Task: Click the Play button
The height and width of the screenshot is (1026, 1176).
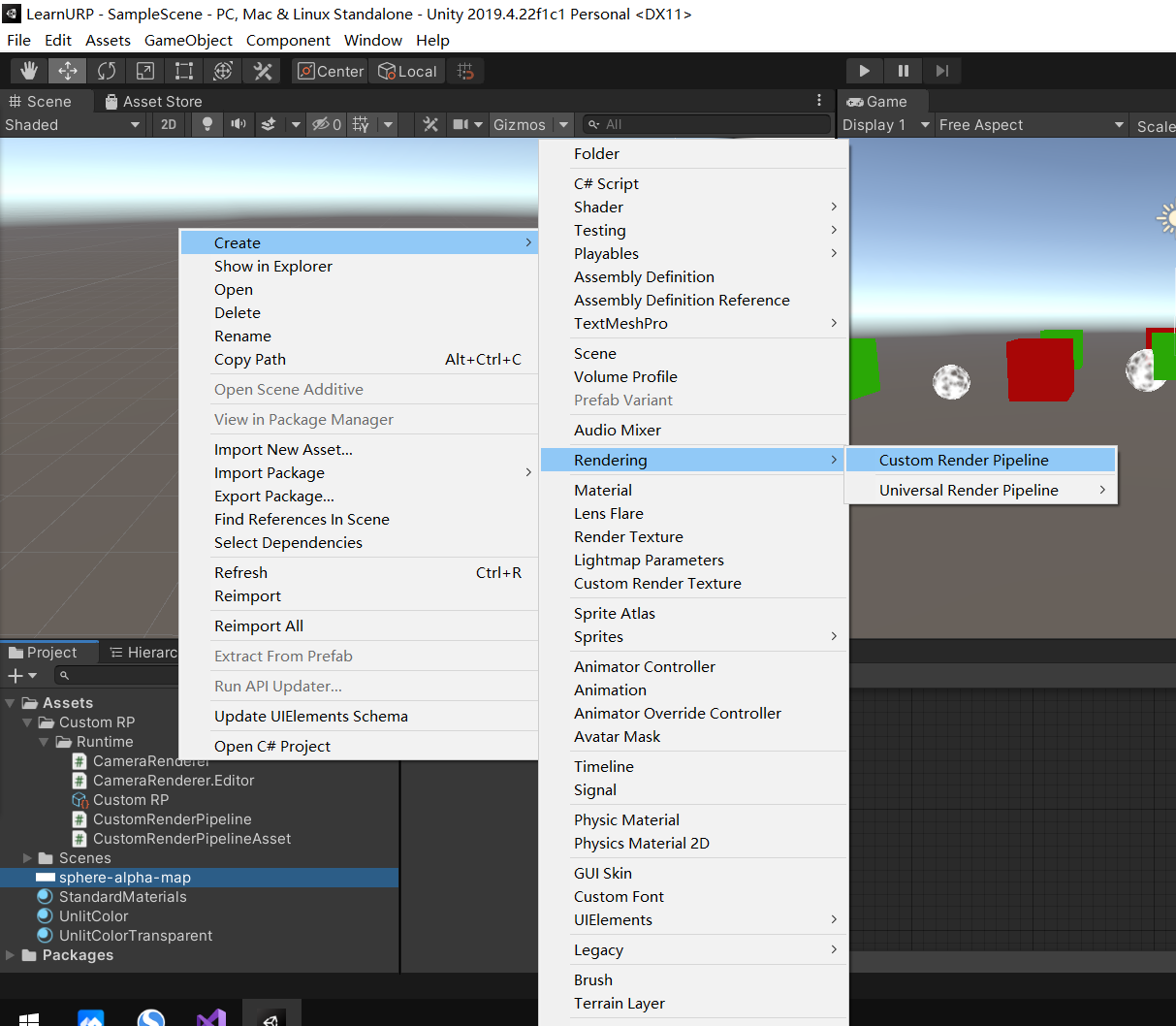Action: point(864,70)
